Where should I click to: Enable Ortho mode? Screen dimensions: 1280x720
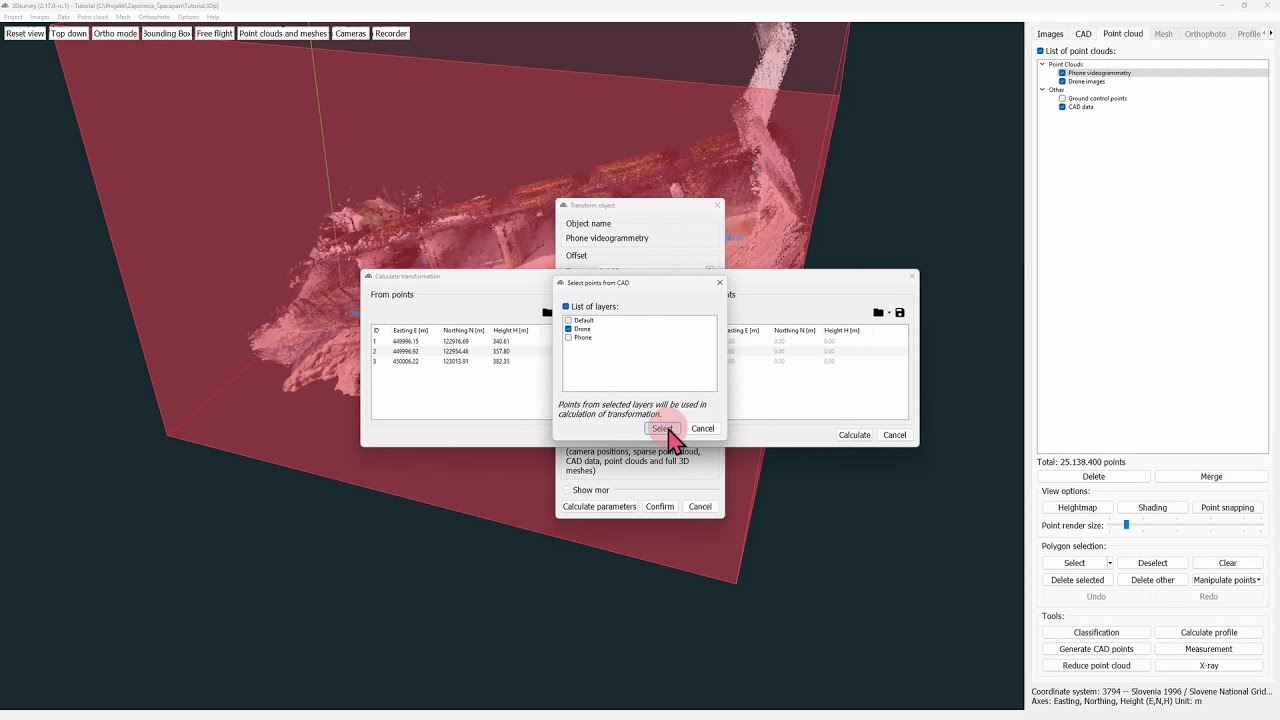pyautogui.click(x=114, y=33)
